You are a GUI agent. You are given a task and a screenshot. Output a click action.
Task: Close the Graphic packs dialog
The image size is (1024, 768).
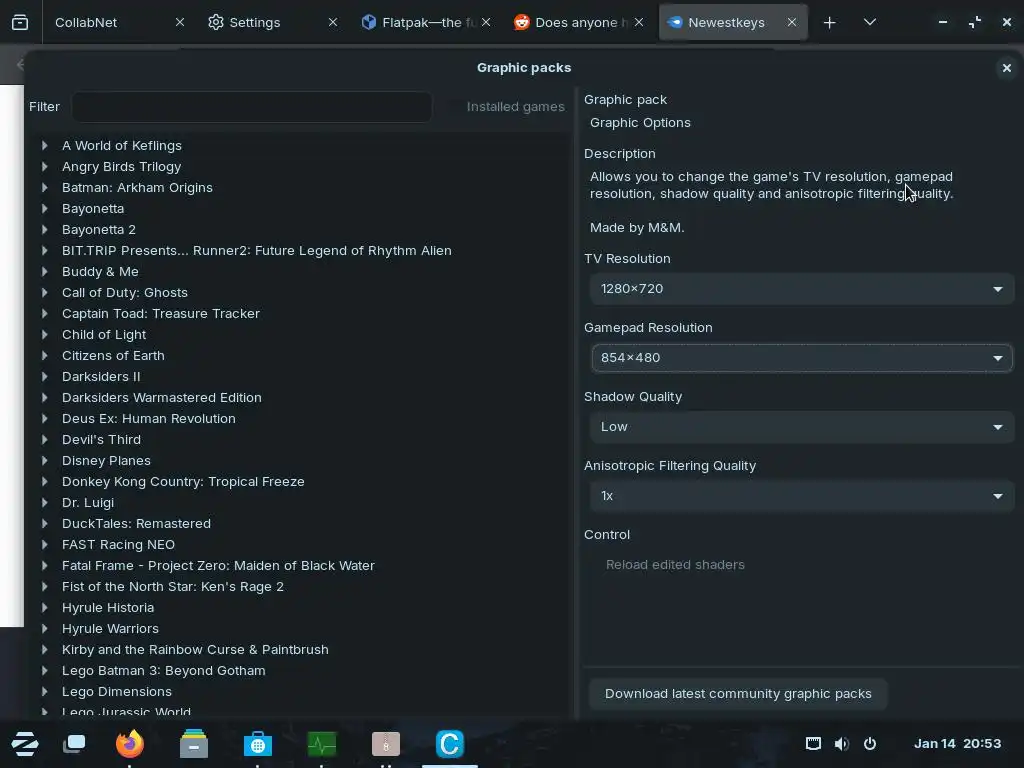1006,68
